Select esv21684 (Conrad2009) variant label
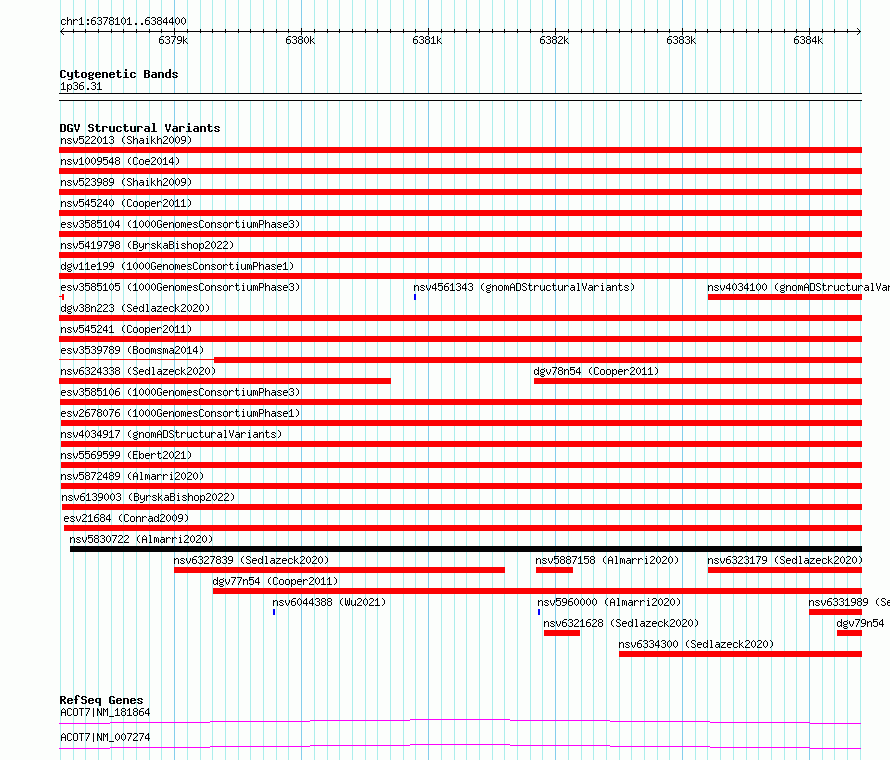 tap(126, 518)
